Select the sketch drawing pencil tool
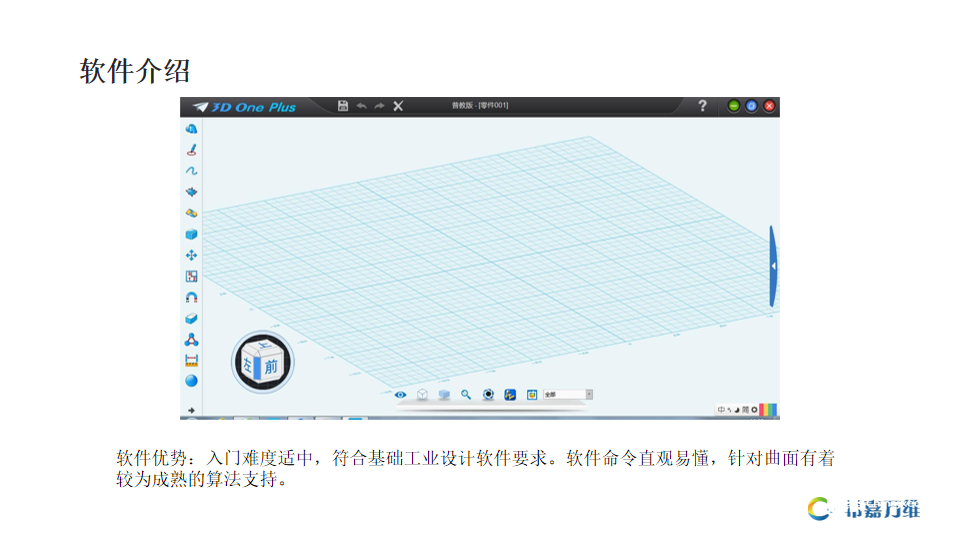This screenshot has width=960, height=540. click(x=191, y=149)
